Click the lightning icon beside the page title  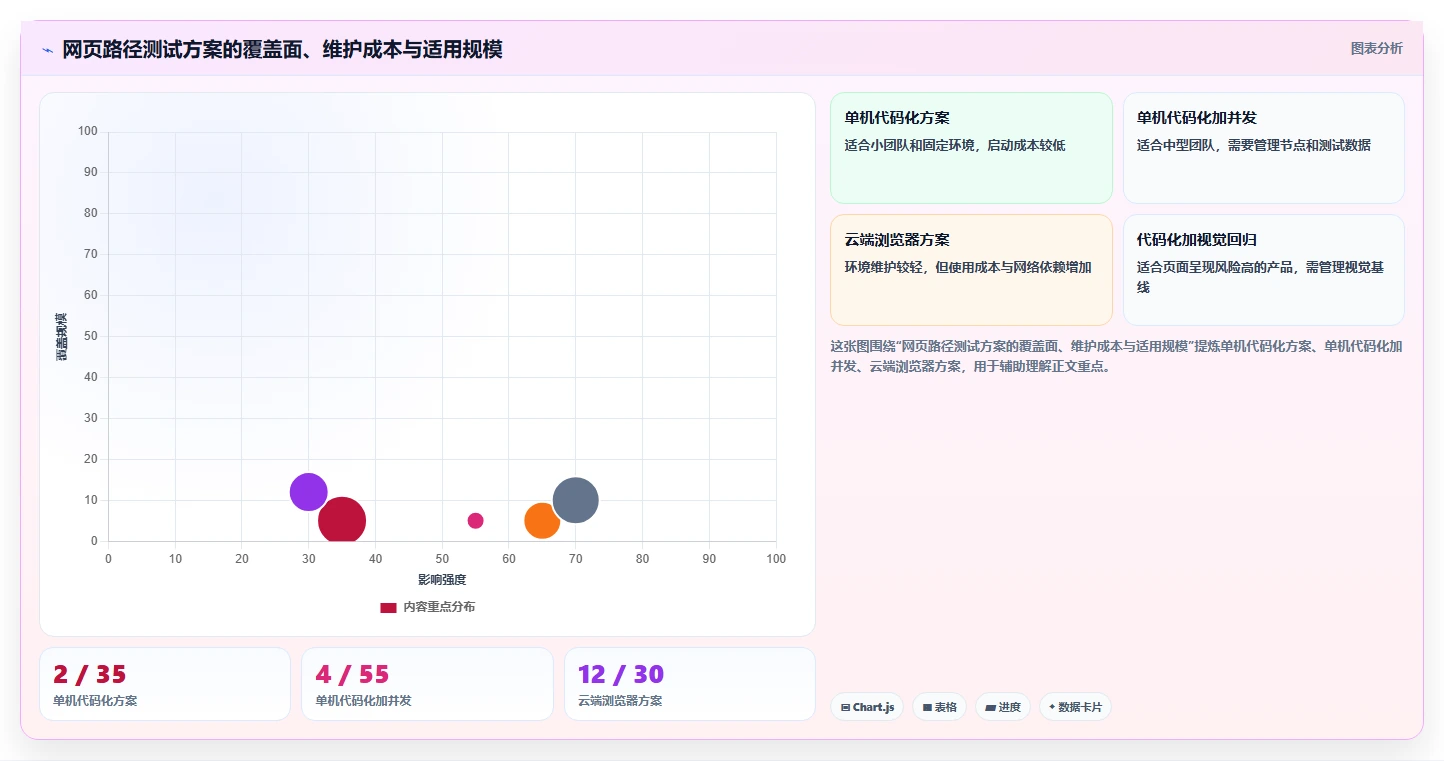[x=48, y=50]
